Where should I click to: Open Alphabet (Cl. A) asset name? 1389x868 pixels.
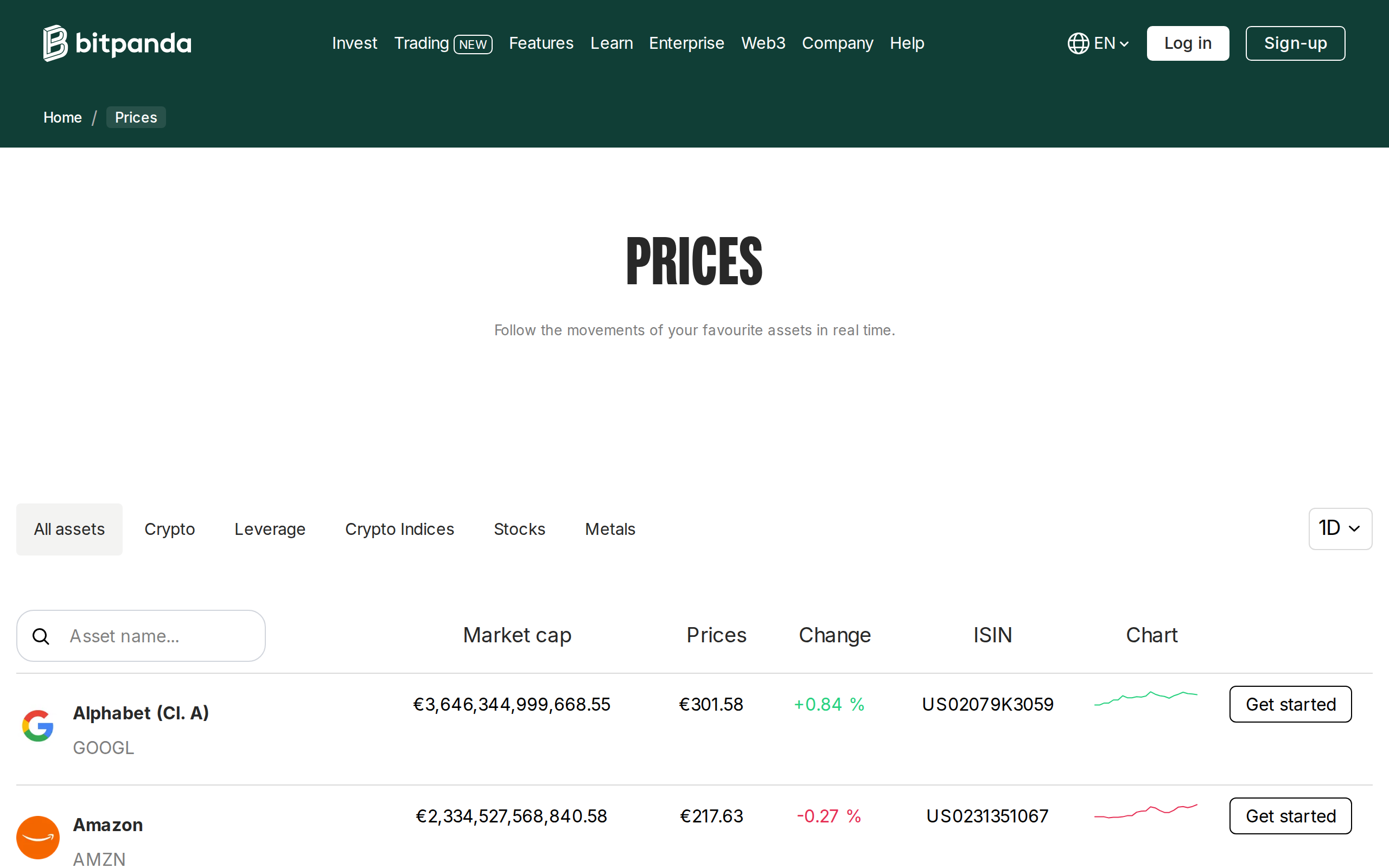coord(141,713)
